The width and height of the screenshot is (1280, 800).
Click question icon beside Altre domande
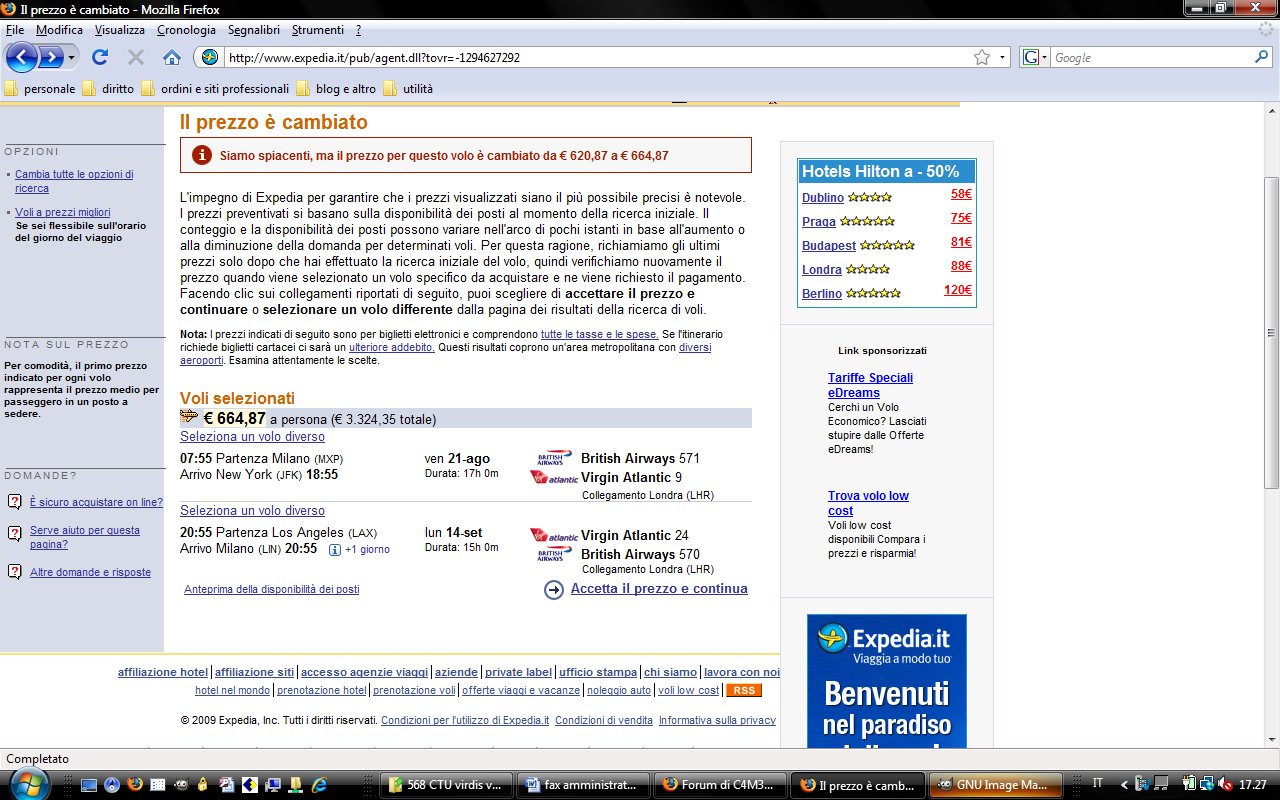(x=14, y=572)
